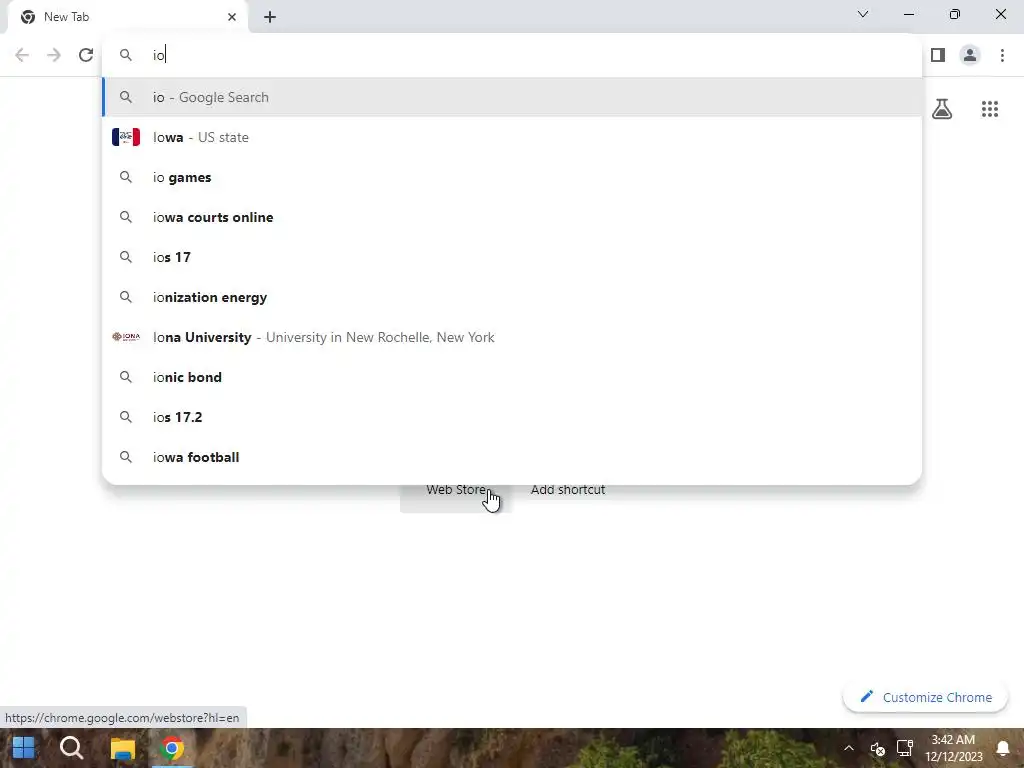The image size is (1024, 768).
Task: Select 'io - Google Search' suggestion
Action: tap(512, 97)
